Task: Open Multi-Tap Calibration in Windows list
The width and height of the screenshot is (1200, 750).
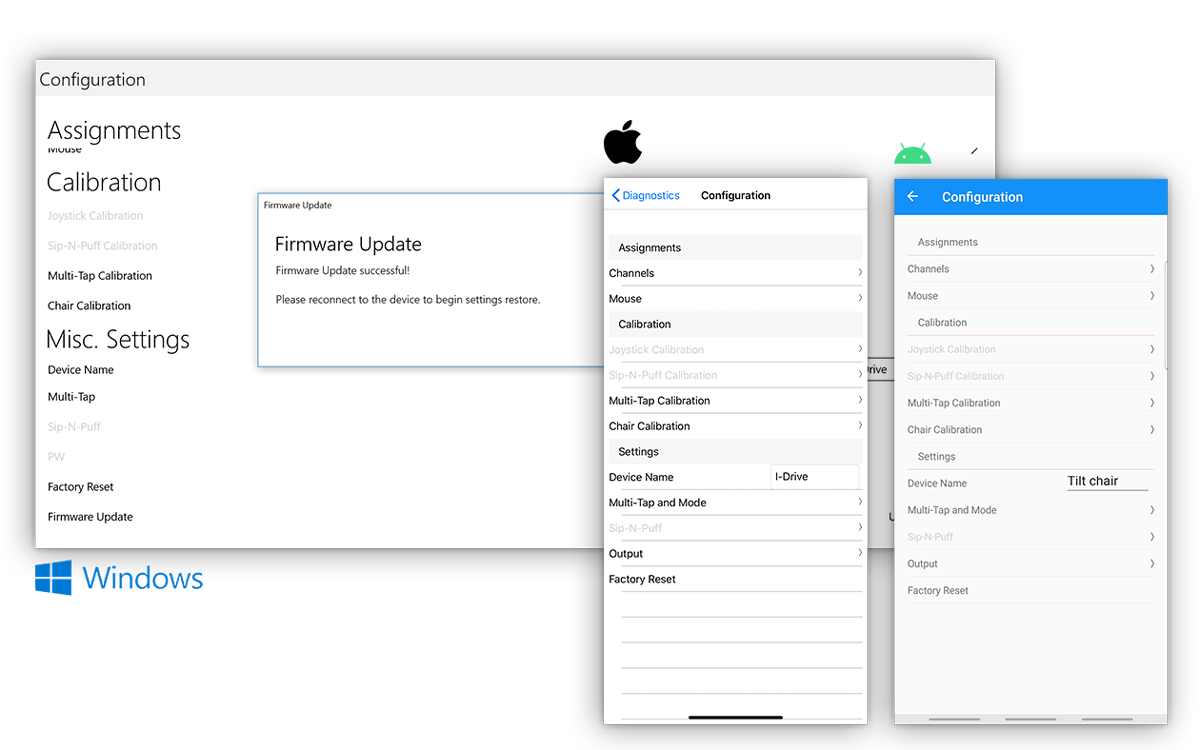Action: click(x=100, y=276)
